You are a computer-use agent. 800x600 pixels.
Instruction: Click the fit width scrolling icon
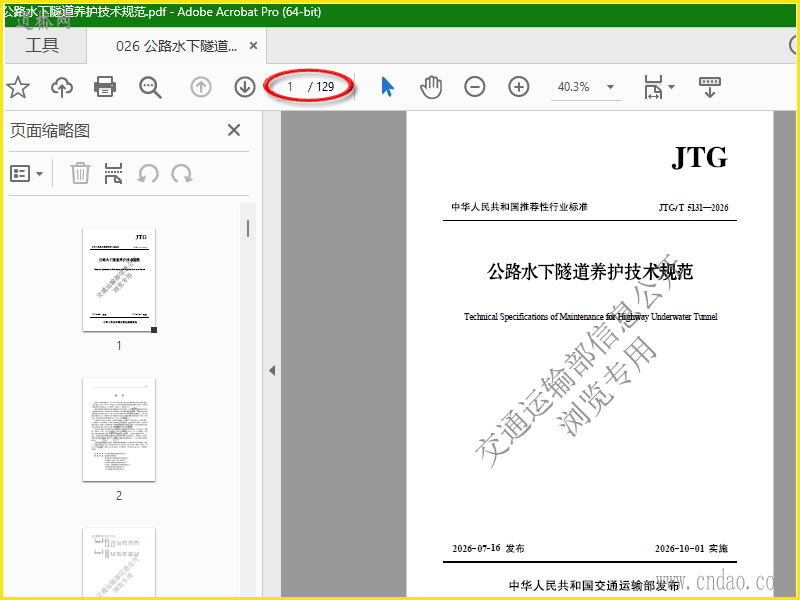[x=654, y=87]
